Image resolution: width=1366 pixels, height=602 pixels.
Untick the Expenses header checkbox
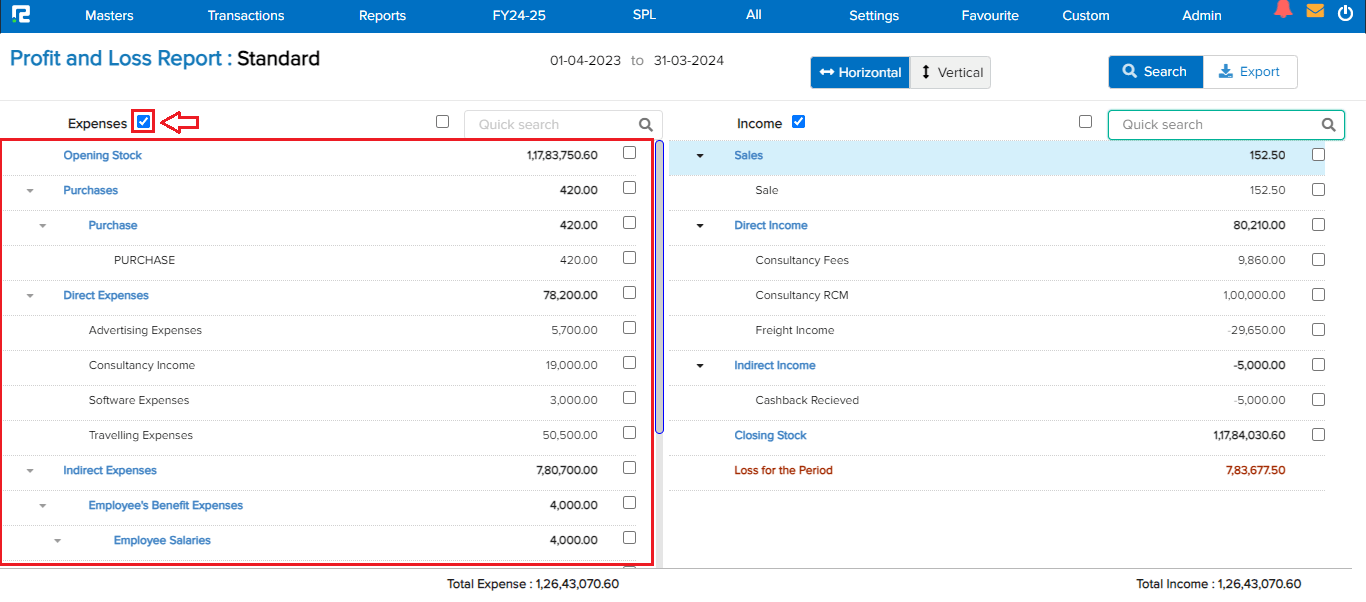[x=144, y=122]
